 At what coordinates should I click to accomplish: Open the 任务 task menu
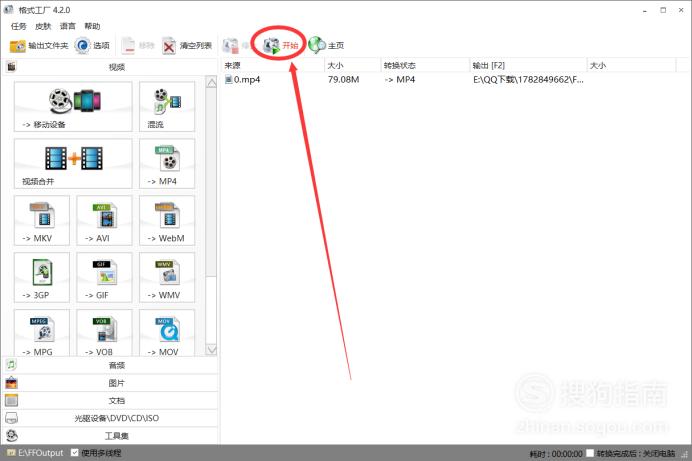(x=19, y=26)
